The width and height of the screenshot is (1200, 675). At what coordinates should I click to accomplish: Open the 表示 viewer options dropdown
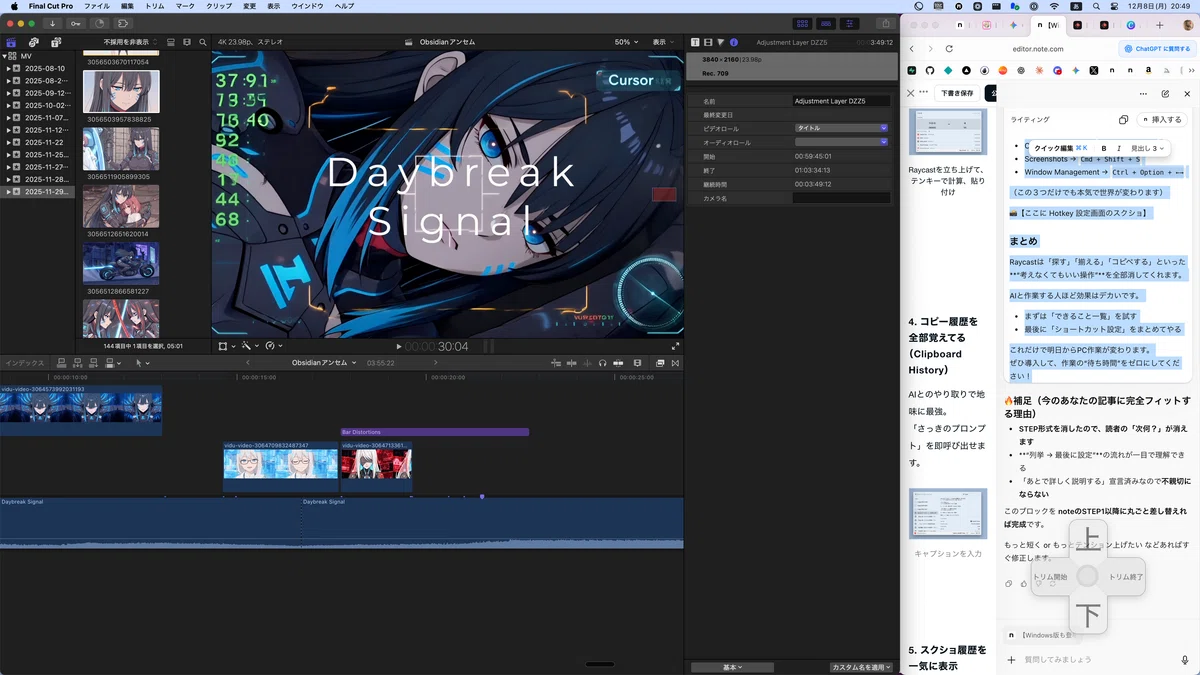(665, 42)
